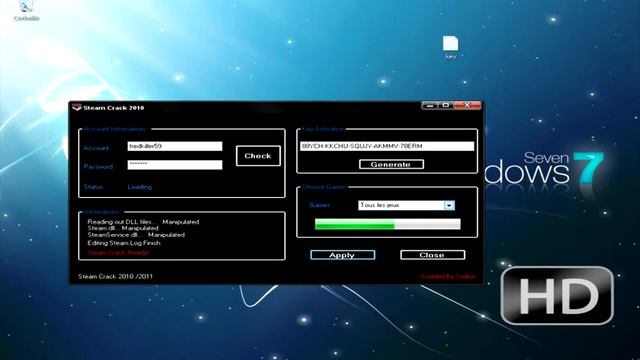The width and height of the screenshot is (640, 360).
Task: Maximize the Steam Crack 2010 window
Action: 445,106
